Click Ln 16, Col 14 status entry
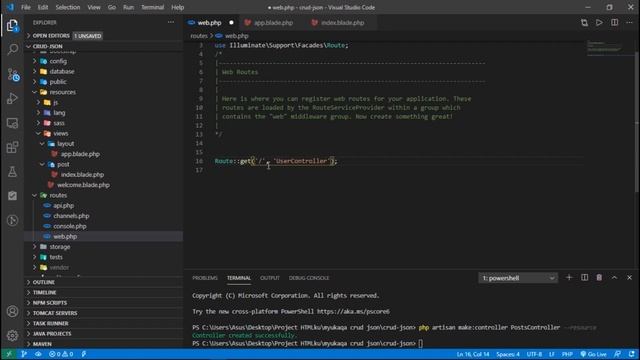 tap(473, 354)
